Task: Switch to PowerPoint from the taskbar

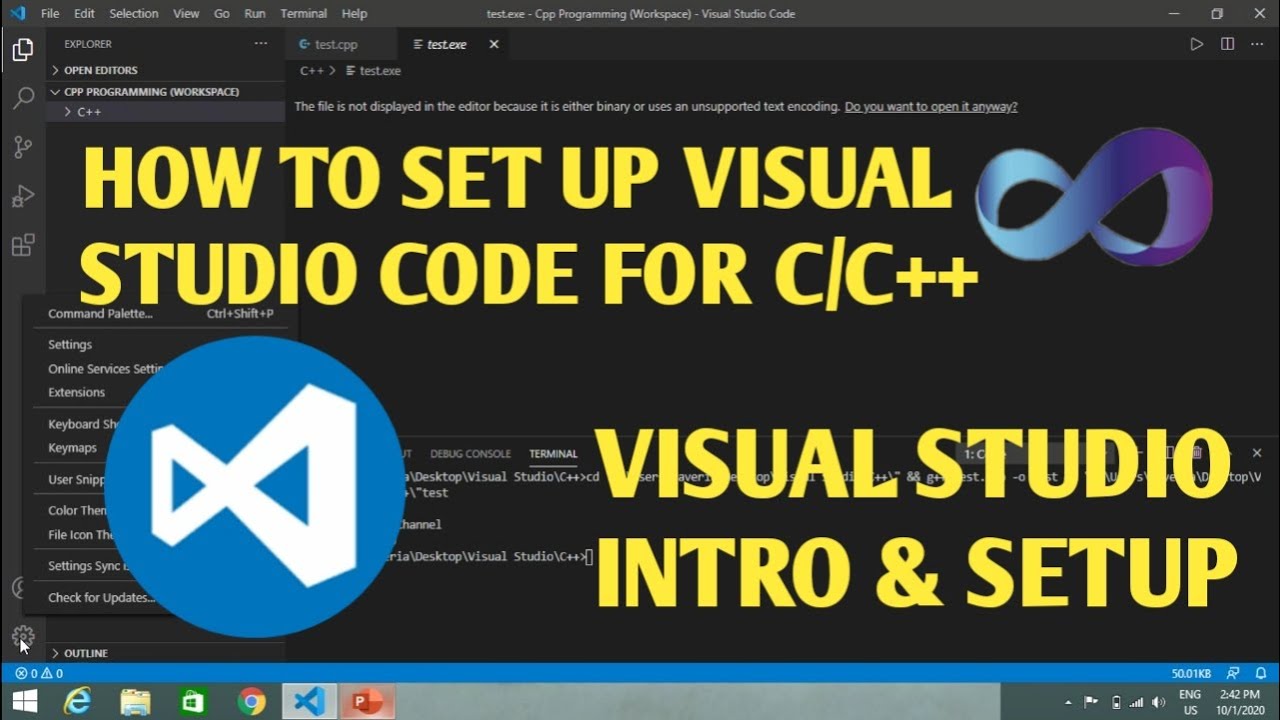Action: 367,701
